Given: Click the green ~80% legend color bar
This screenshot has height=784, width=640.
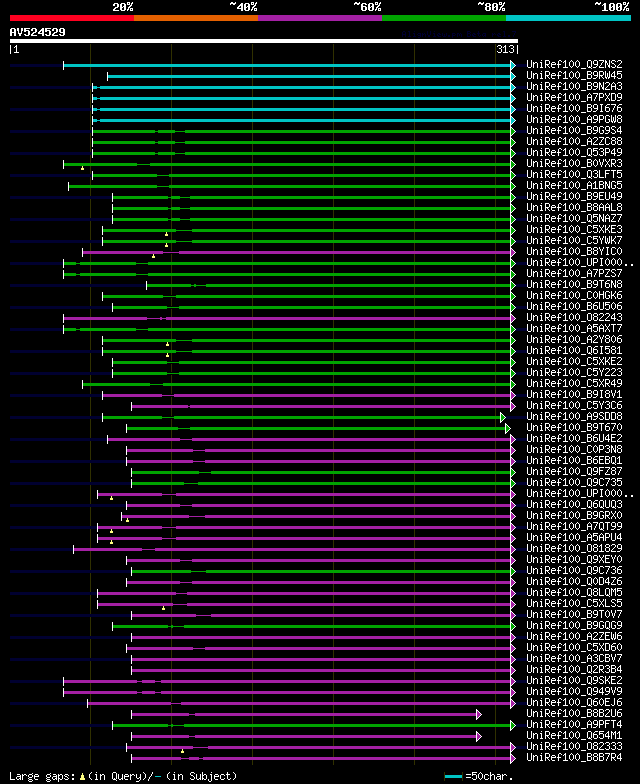Looking at the screenshot, I should pos(444,18).
